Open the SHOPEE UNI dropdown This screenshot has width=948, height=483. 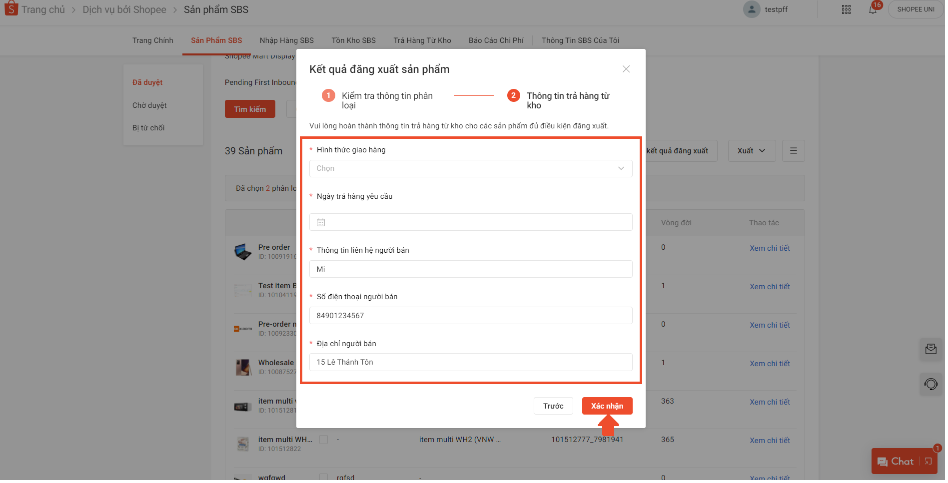[915, 10]
